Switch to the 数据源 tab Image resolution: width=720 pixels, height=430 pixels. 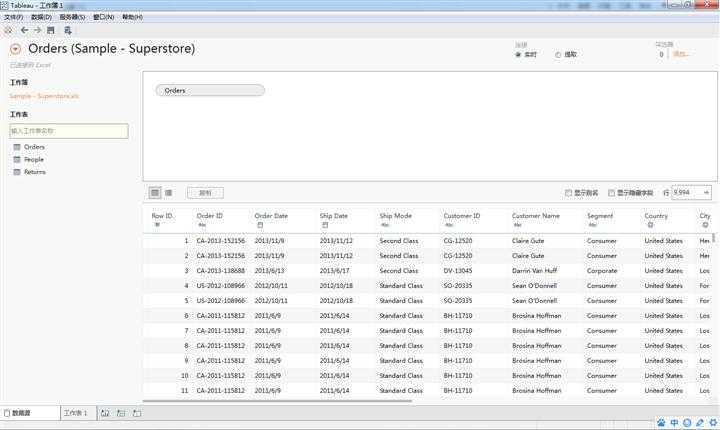tap(30, 413)
